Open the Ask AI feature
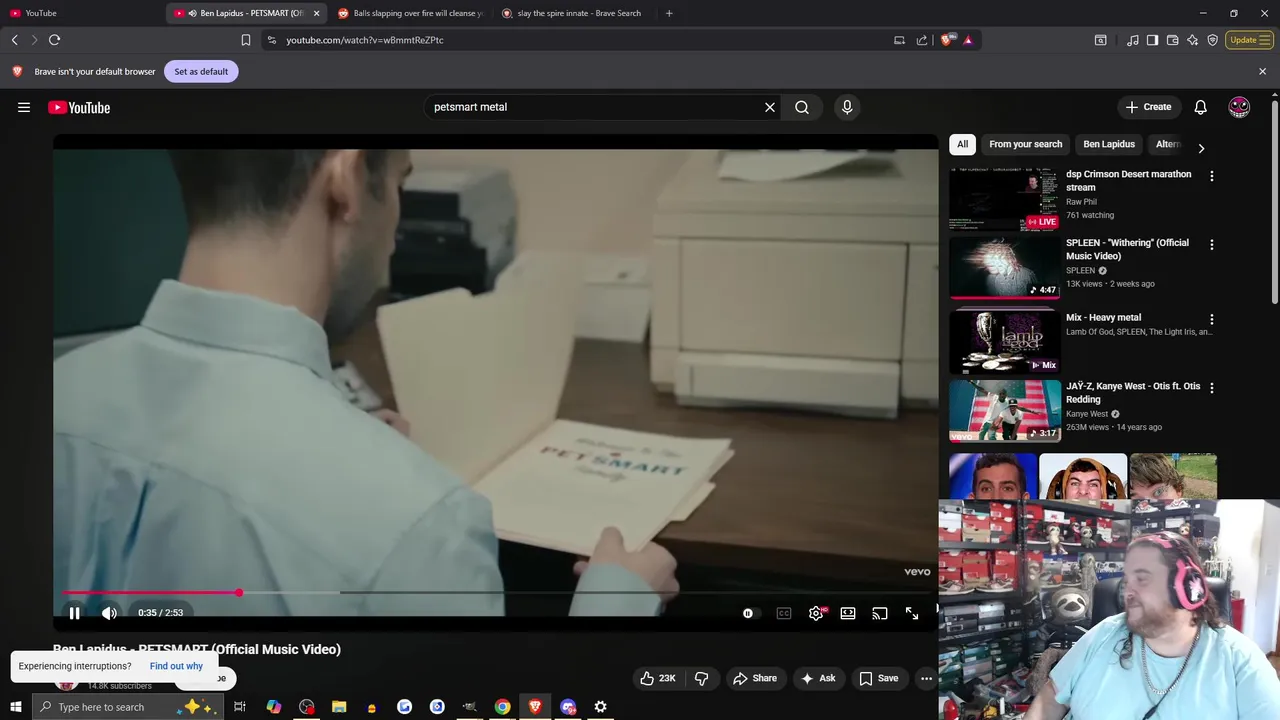Image resolution: width=1280 pixels, height=720 pixels. point(818,678)
